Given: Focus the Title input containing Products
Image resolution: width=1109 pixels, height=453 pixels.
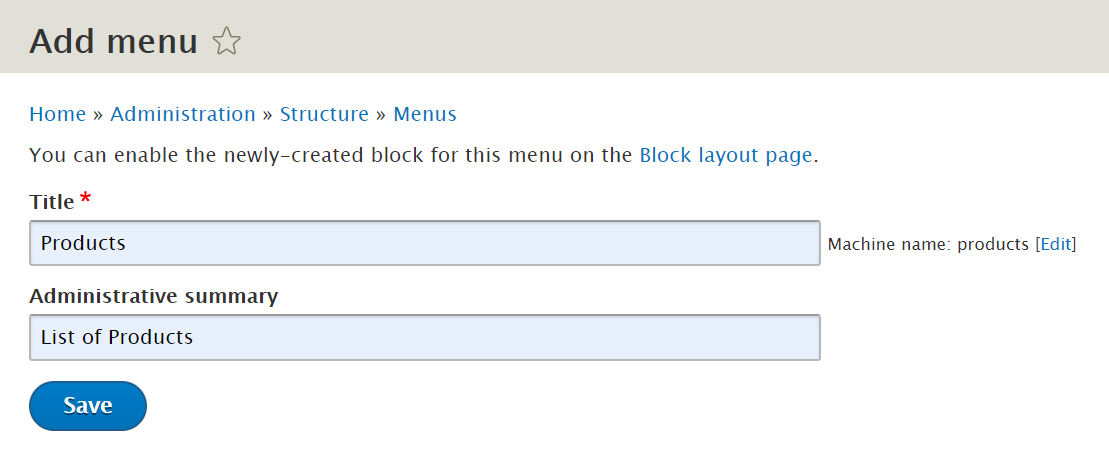Looking at the screenshot, I should [x=425, y=243].
